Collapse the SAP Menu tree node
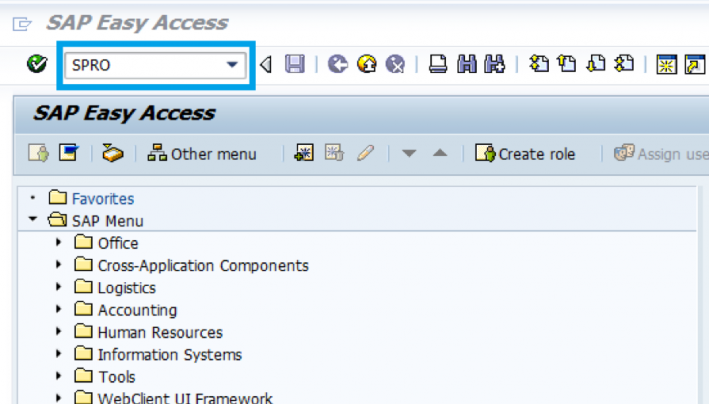 click(34, 220)
